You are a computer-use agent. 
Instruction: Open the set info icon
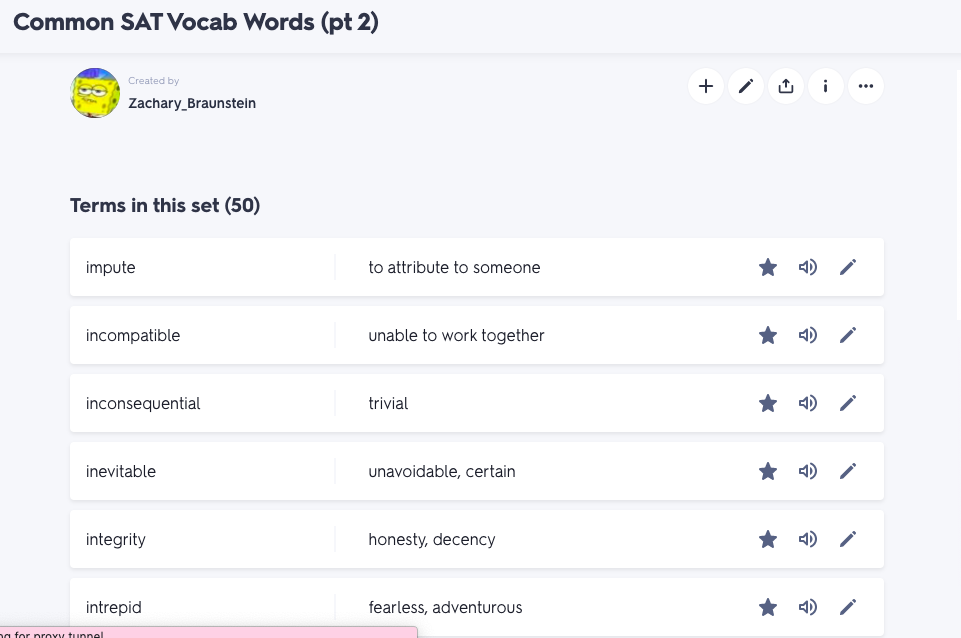[826, 86]
